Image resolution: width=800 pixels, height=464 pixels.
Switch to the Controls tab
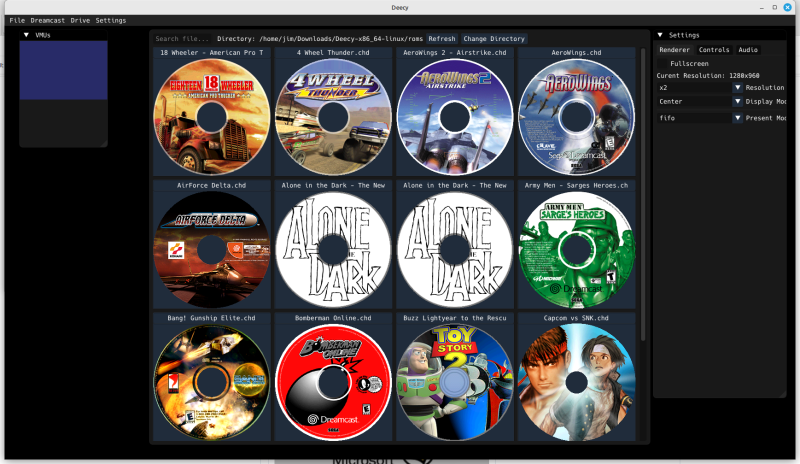coord(714,50)
